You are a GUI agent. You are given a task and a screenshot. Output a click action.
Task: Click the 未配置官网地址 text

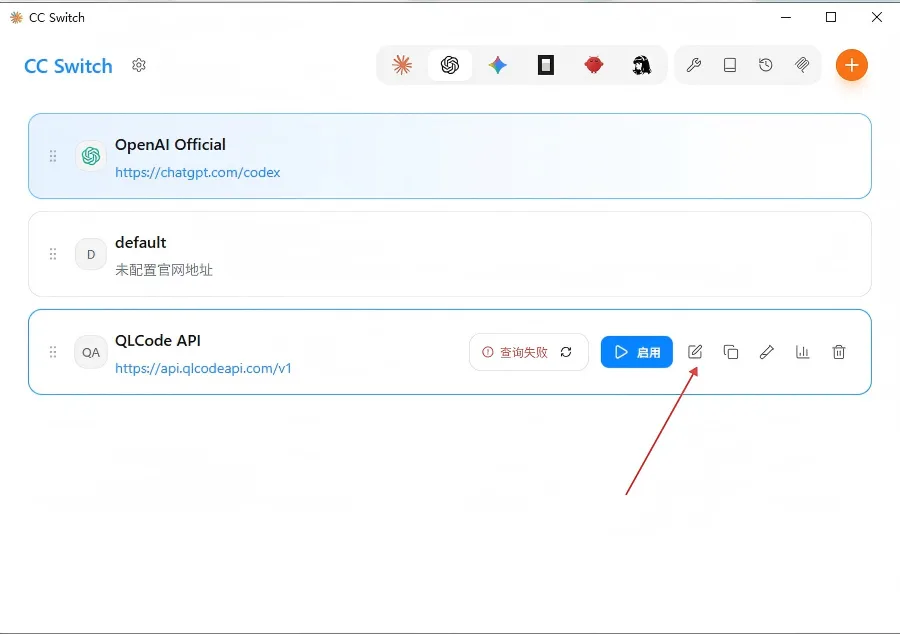(164, 270)
